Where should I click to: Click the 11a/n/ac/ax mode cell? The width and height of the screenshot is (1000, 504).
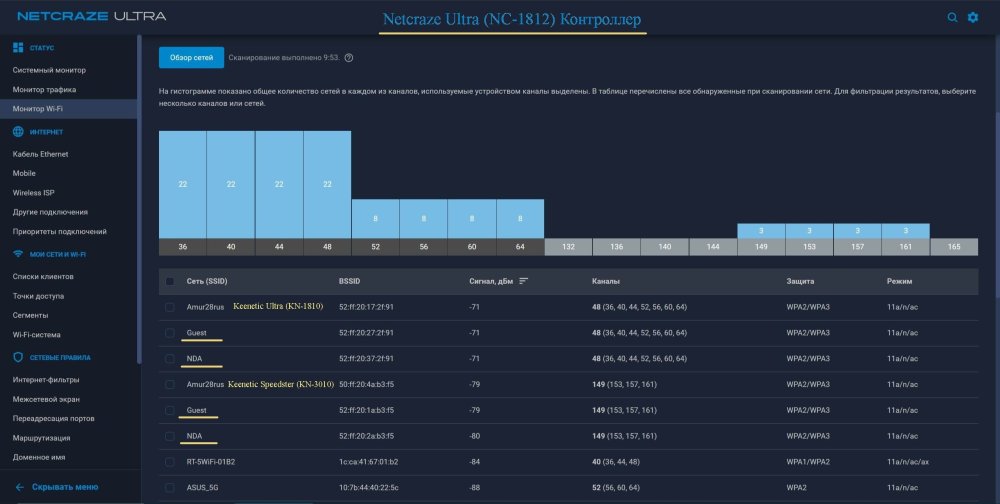(908, 462)
